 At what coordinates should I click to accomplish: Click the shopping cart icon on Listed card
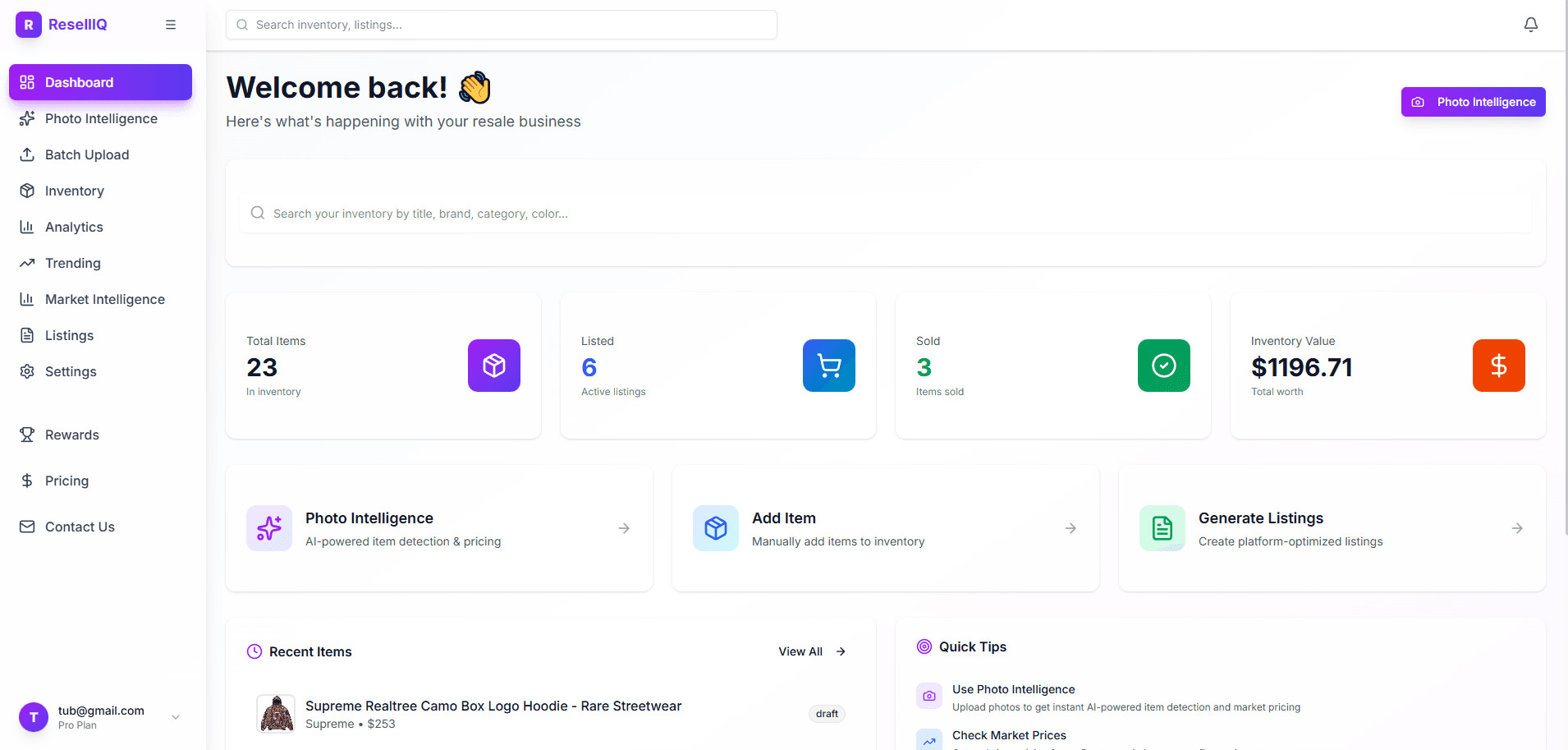point(828,366)
